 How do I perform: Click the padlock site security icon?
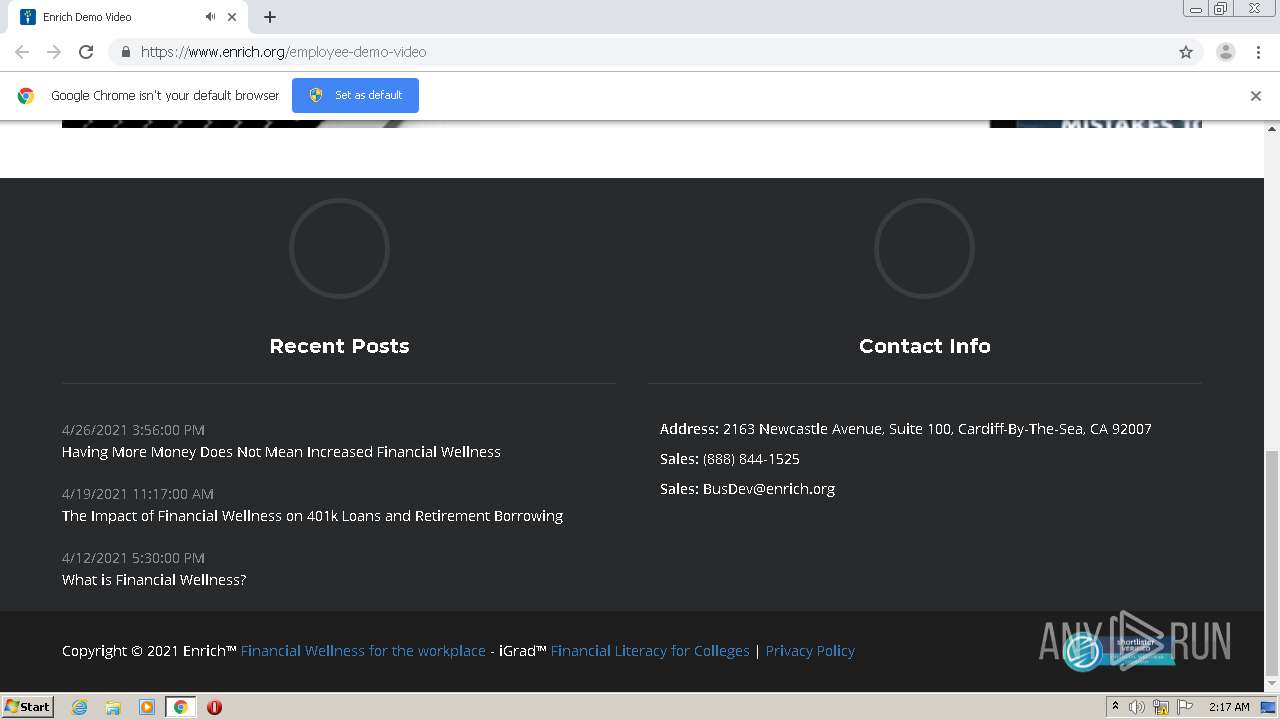tap(125, 52)
